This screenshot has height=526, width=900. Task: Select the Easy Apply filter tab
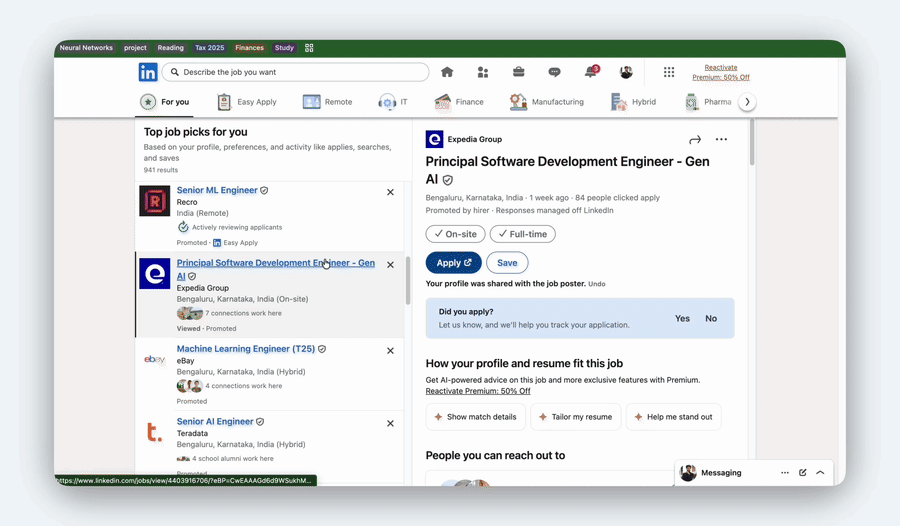click(x=247, y=102)
